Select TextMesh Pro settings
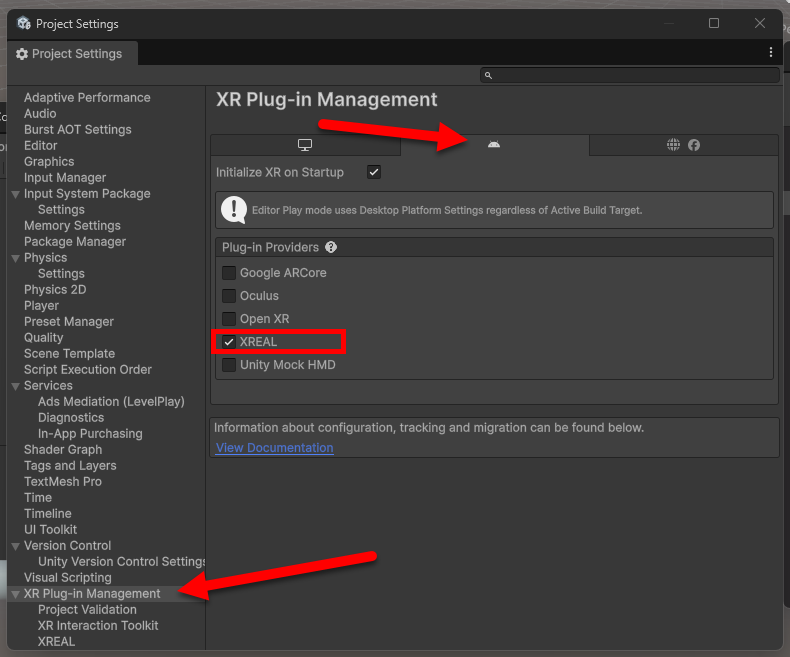 [x=63, y=482]
